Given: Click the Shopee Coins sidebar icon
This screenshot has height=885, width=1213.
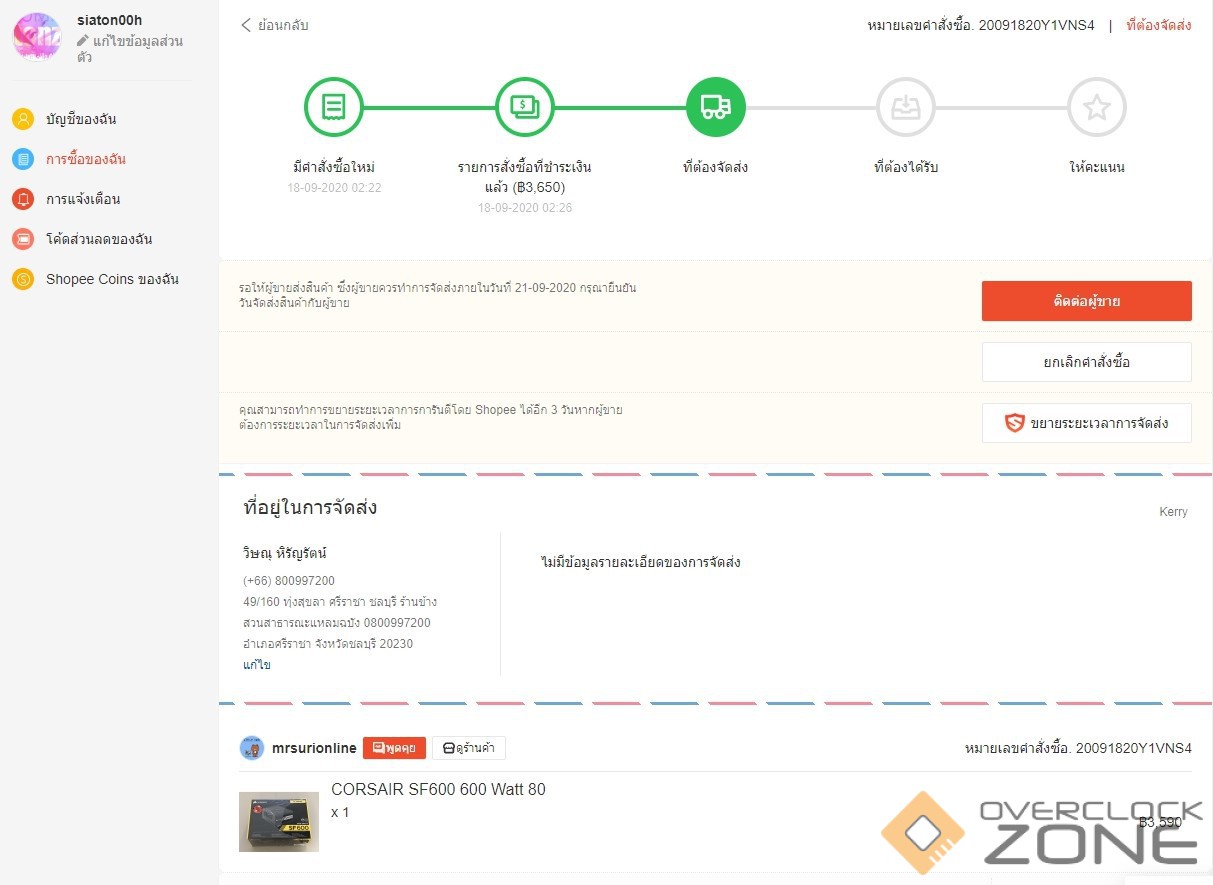Looking at the screenshot, I should (23, 279).
